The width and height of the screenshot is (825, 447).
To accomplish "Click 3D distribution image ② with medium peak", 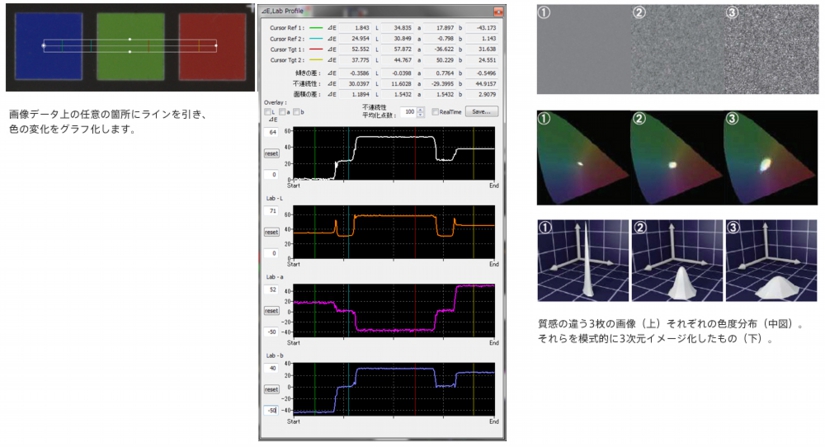I will pos(678,260).
